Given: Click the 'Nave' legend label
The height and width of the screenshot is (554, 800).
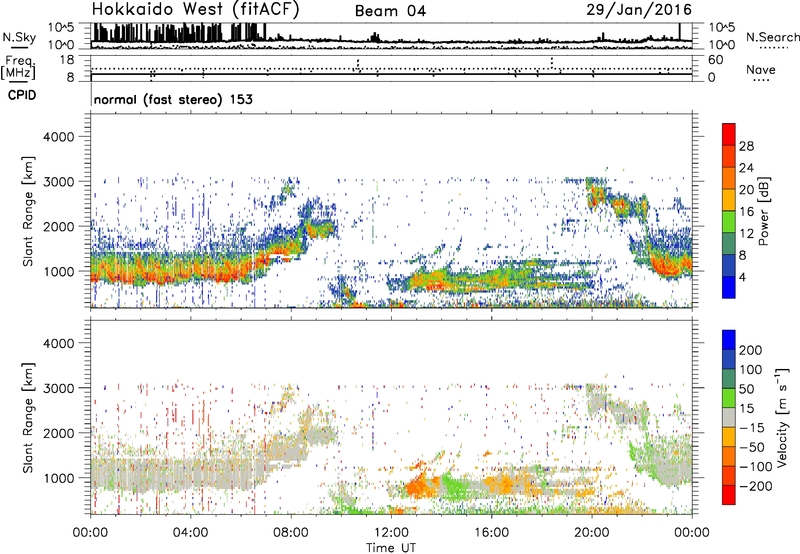Looking at the screenshot, I should 761,70.
